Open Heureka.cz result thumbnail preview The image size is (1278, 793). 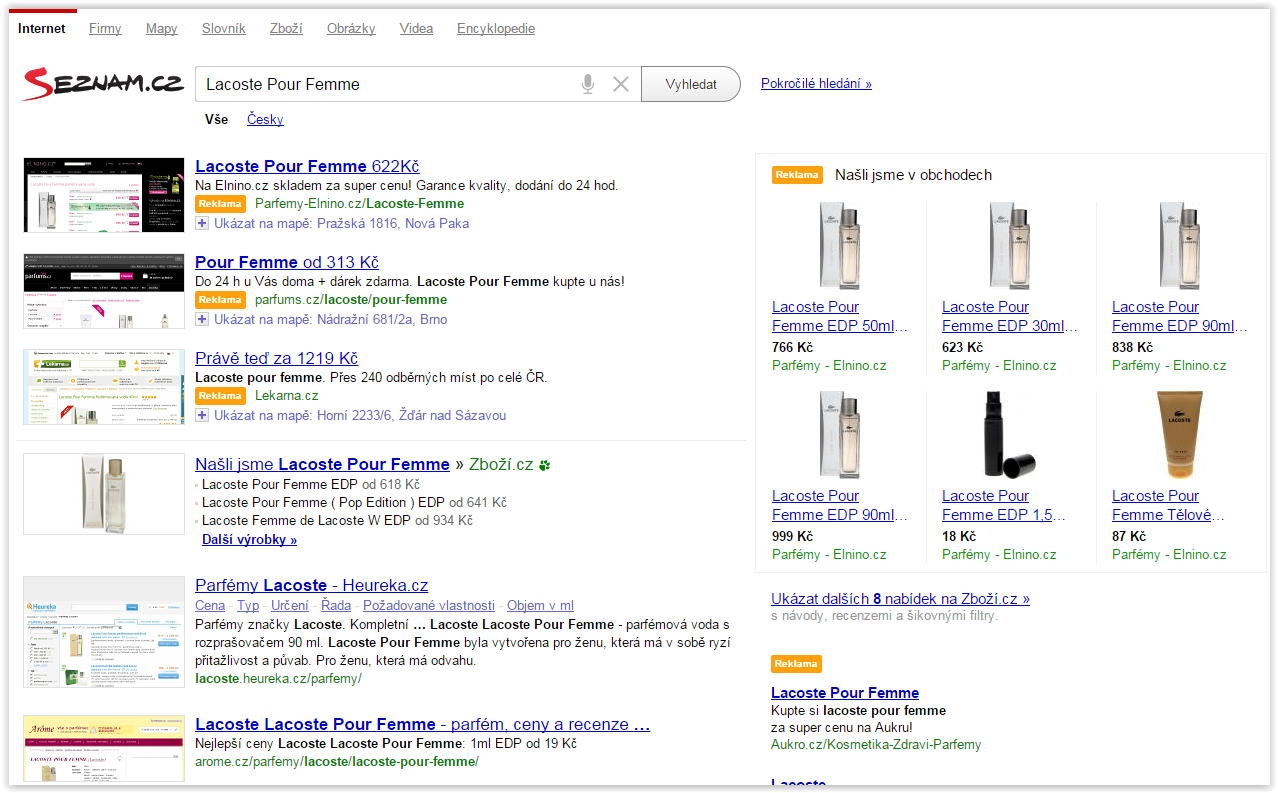click(104, 632)
